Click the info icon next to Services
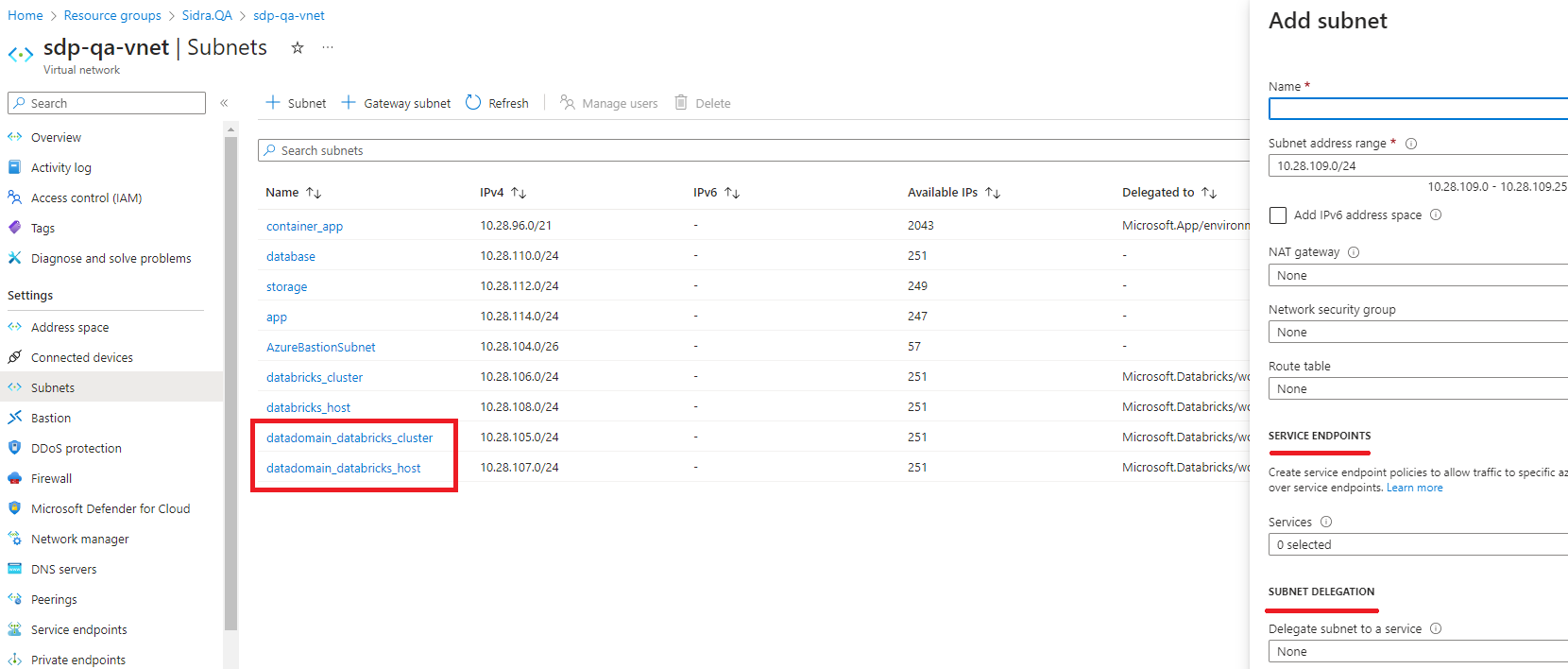1568x669 pixels. 1326,522
